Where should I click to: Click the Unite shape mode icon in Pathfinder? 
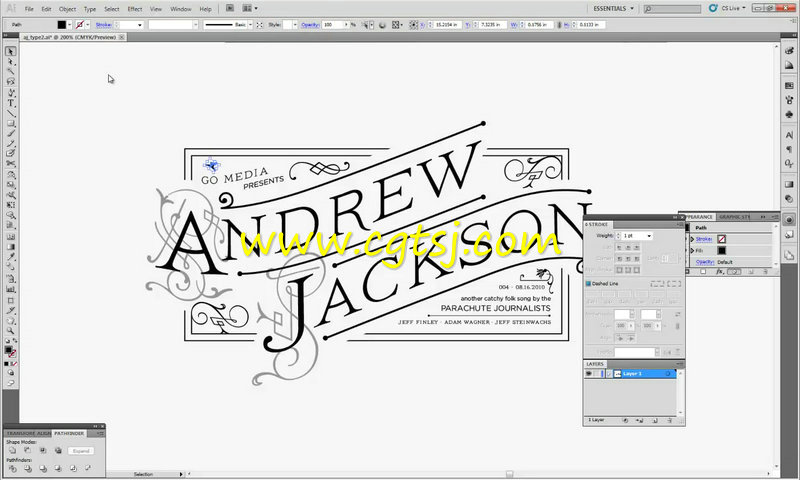coord(13,451)
